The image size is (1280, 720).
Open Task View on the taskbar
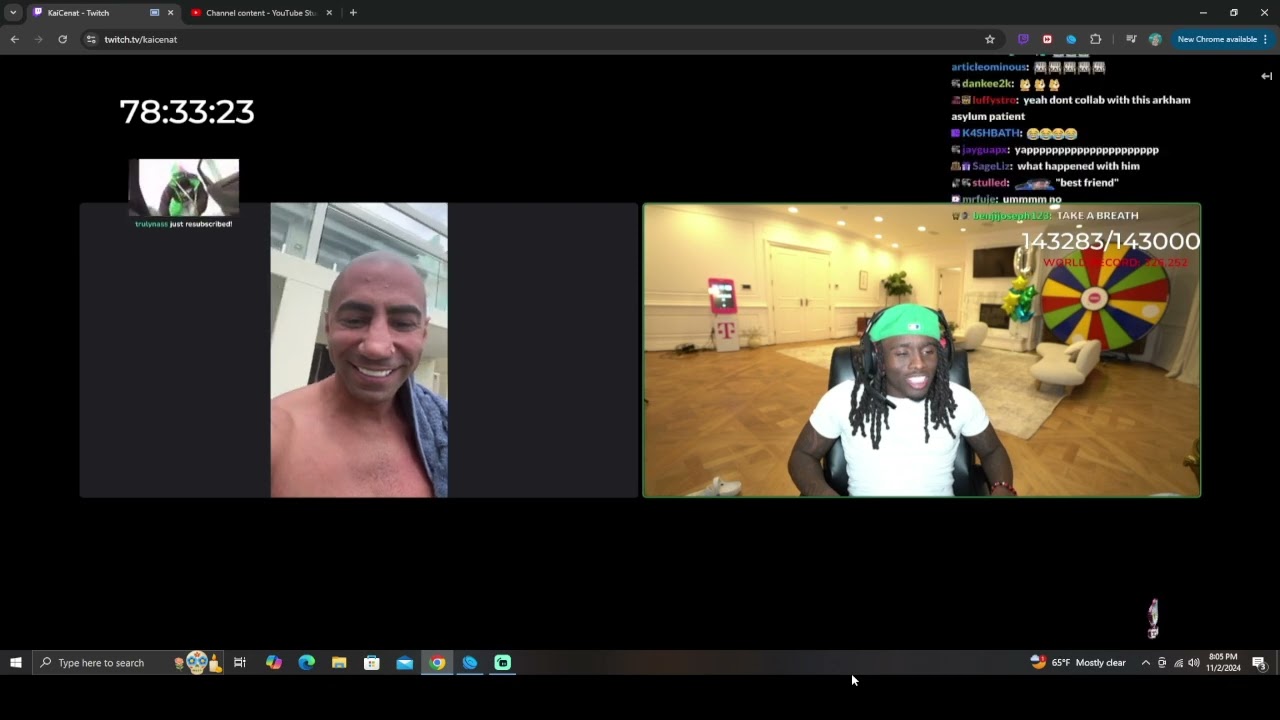pyautogui.click(x=240, y=663)
